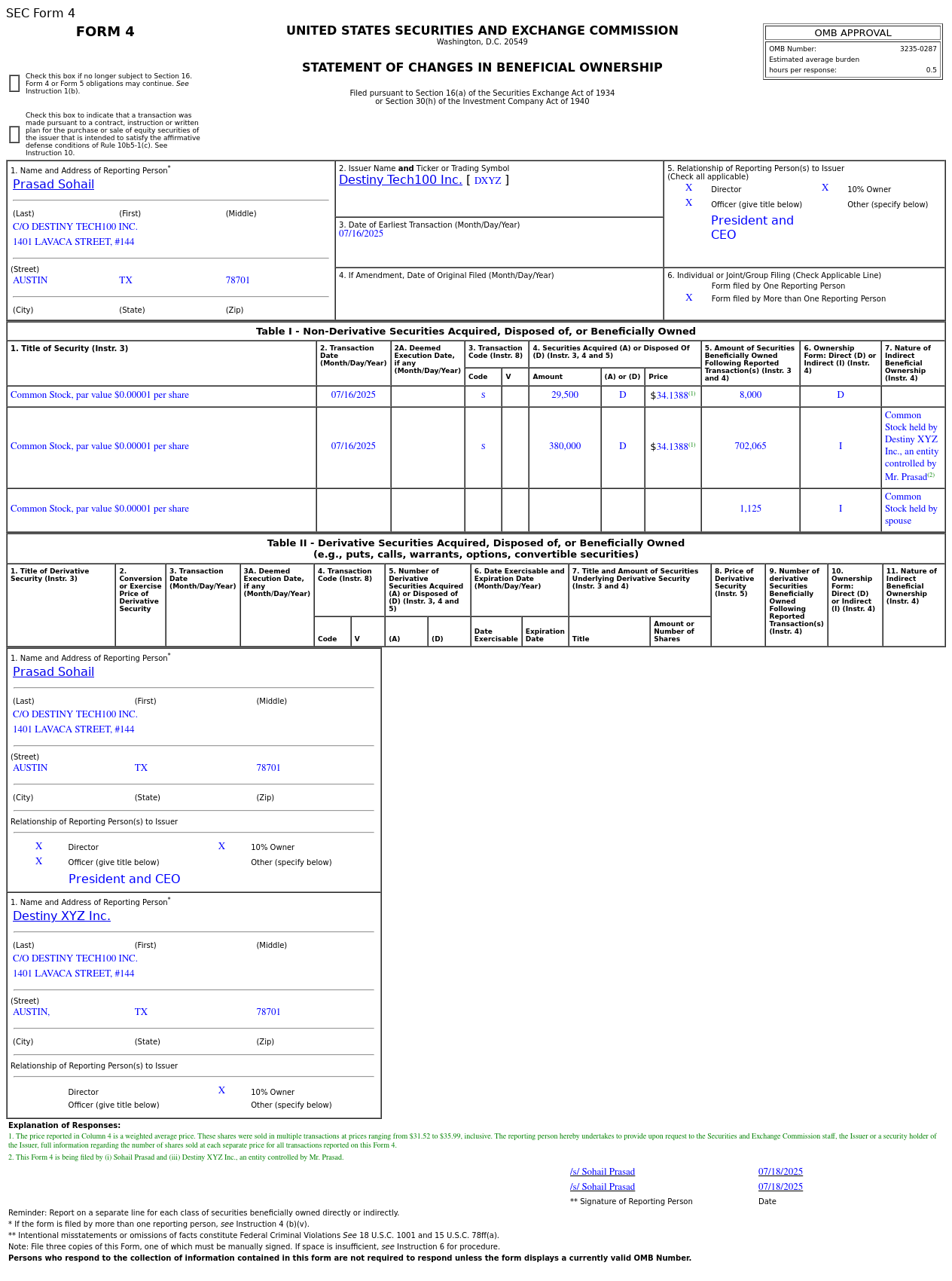
Task: Click the lower 07/18/2025 signature date link
Action: (x=780, y=1187)
